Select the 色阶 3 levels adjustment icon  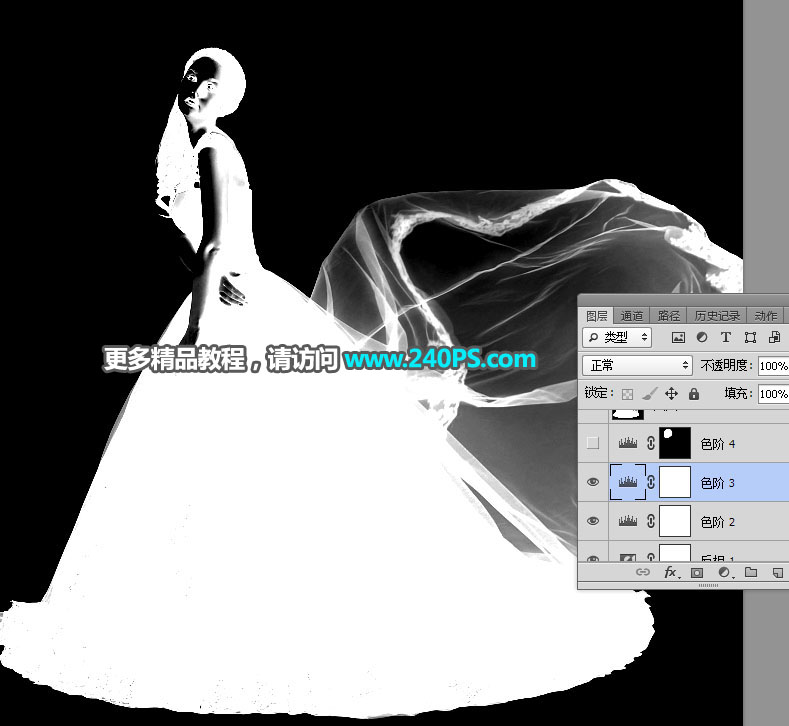click(x=627, y=482)
